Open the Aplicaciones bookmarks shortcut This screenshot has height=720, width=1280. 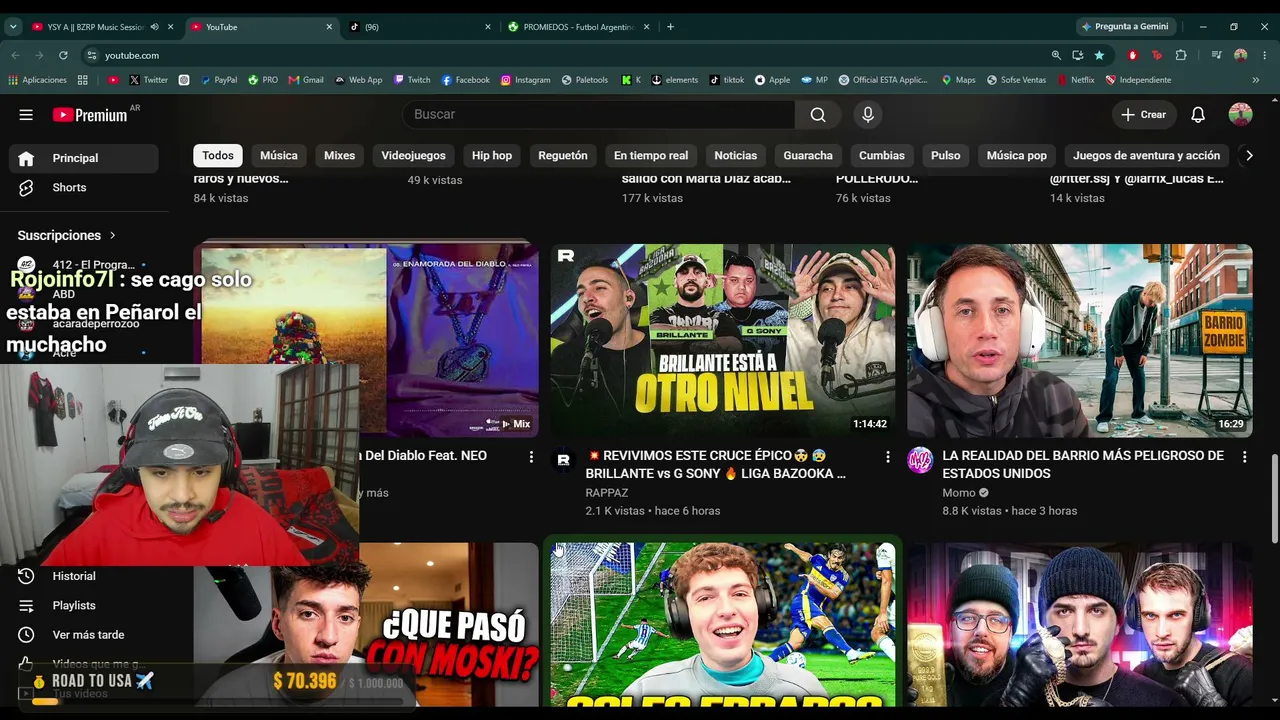38,80
